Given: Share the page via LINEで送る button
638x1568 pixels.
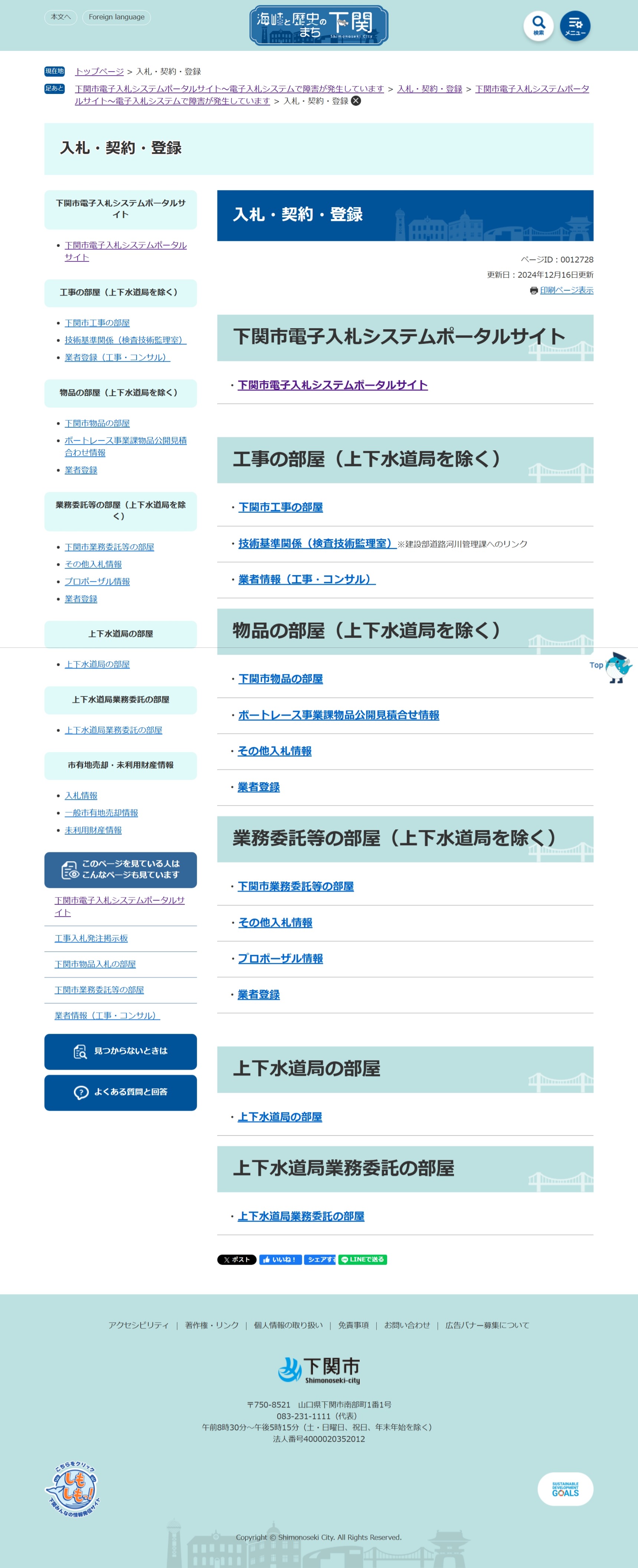Looking at the screenshot, I should coord(363,1260).
